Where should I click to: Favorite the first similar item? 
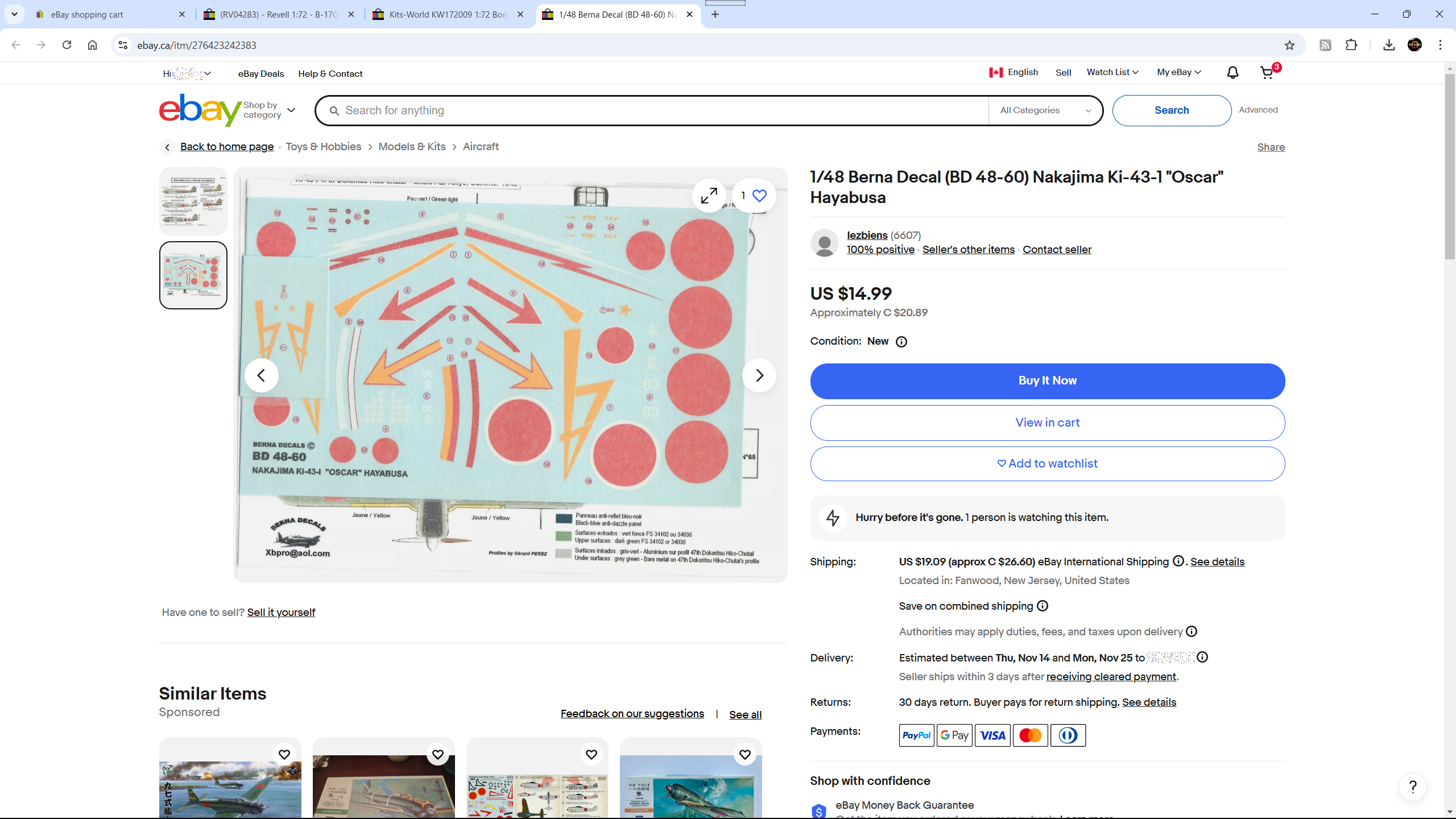pyautogui.click(x=284, y=754)
